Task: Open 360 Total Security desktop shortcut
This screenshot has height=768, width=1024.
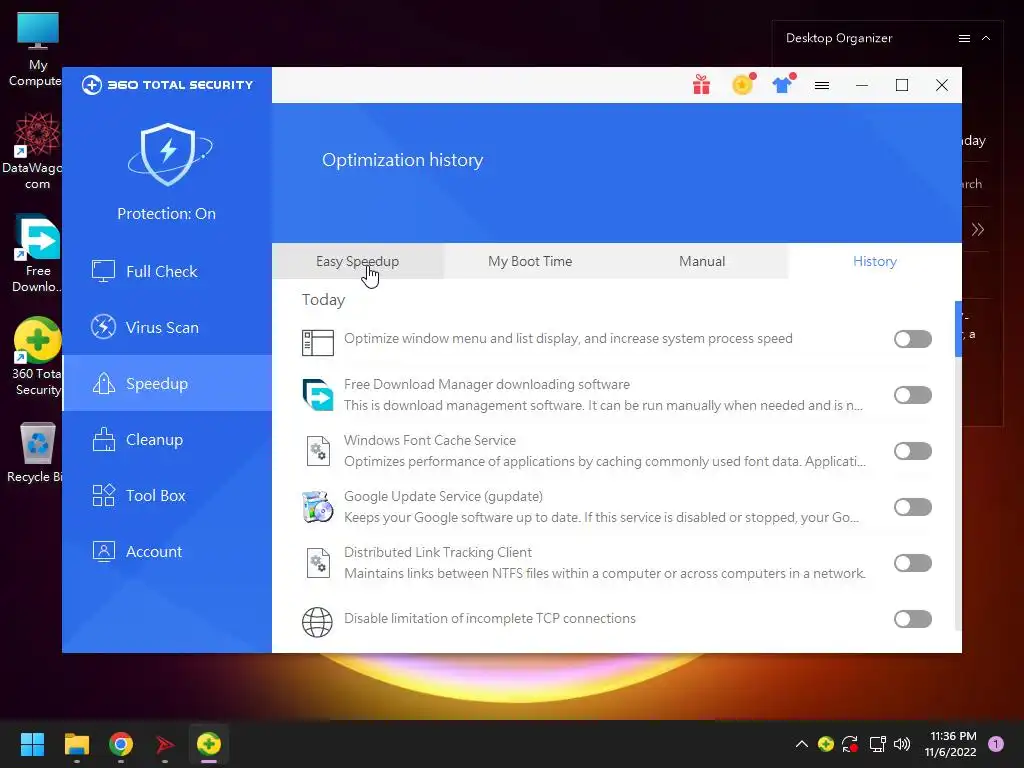Action: pyautogui.click(x=37, y=357)
